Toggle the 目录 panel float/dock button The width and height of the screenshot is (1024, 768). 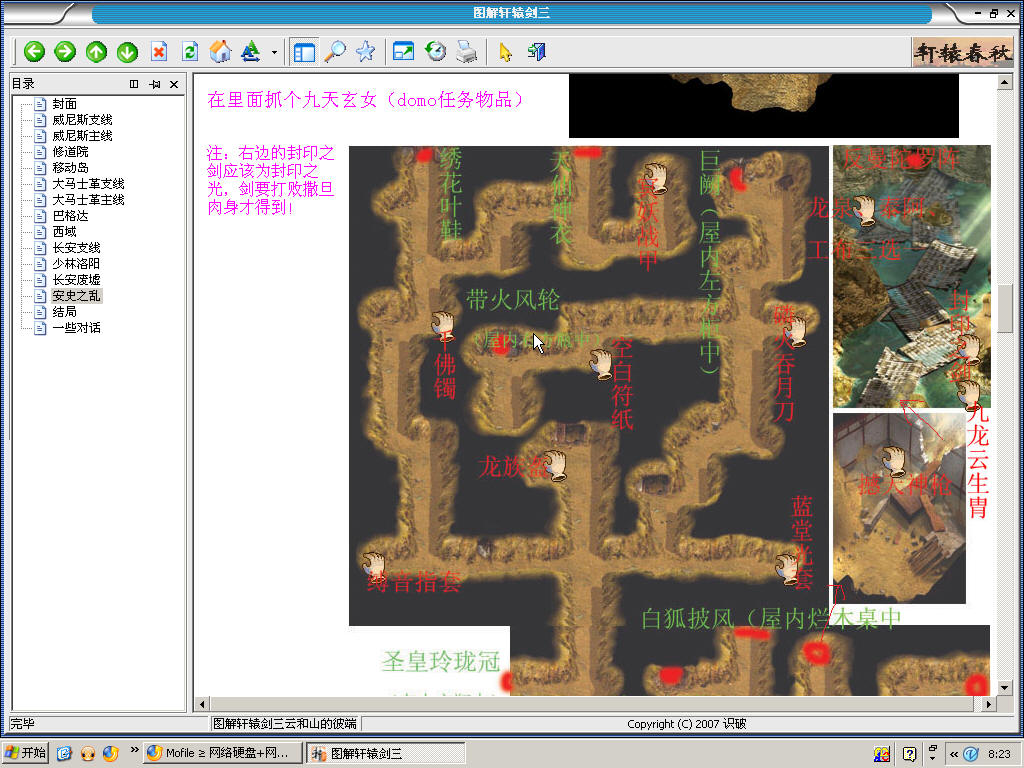coord(134,84)
